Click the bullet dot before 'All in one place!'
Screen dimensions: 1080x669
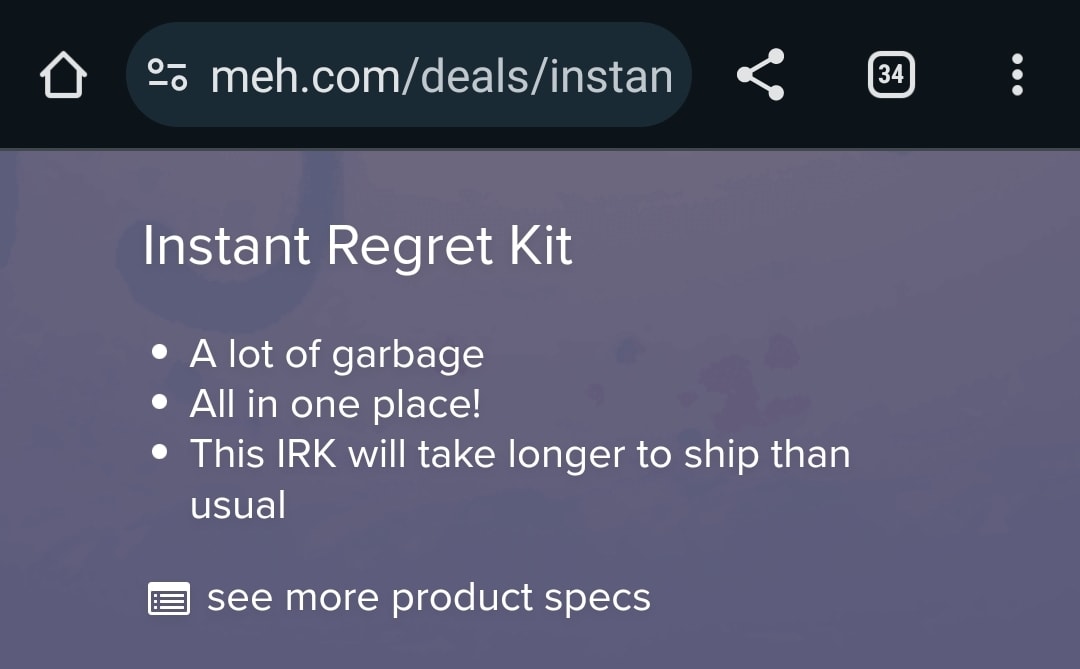pyautogui.click(x=160, y=403)
